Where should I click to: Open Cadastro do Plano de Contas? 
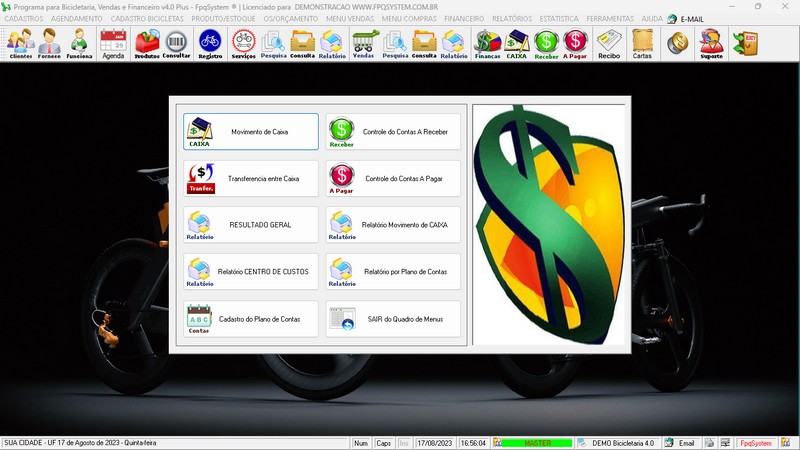tap(251, 319)
